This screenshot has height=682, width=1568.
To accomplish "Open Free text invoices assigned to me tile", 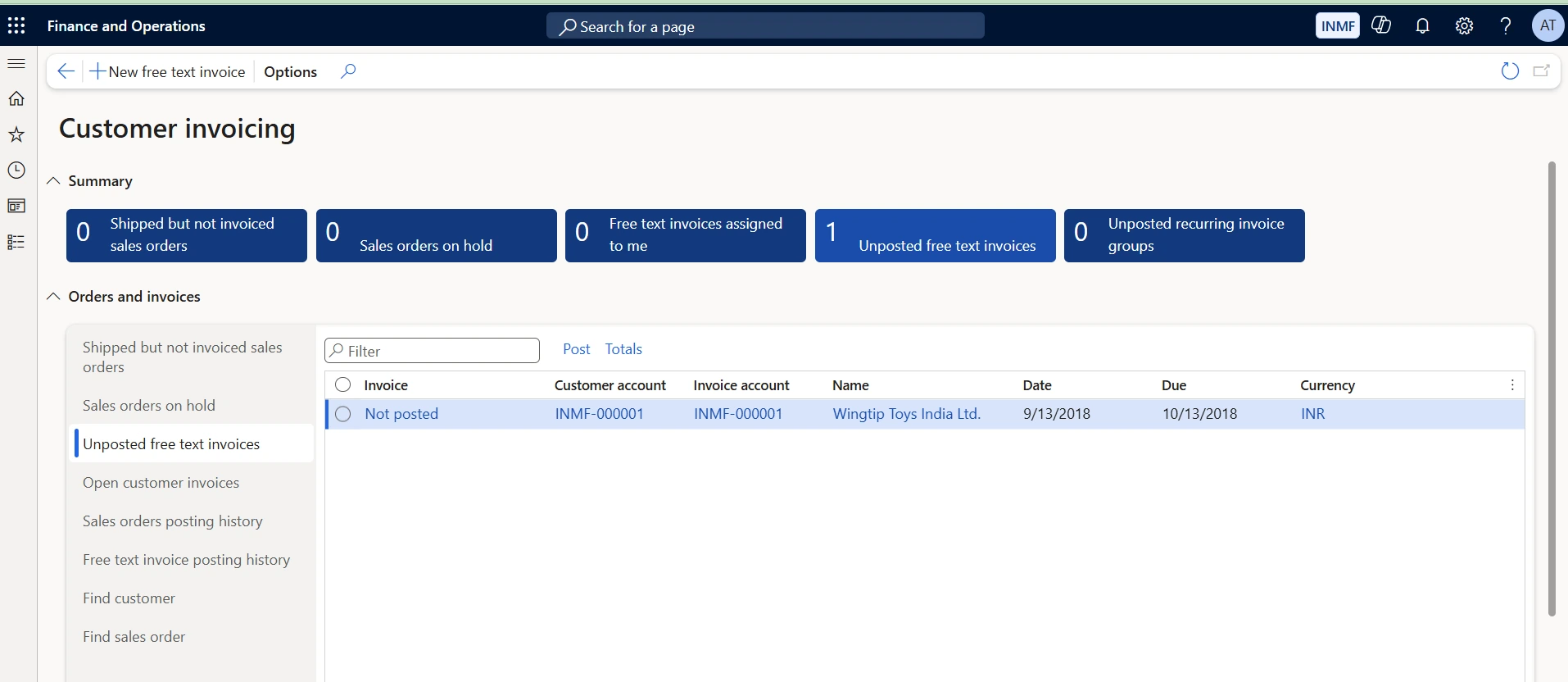I will pos(686,235).
